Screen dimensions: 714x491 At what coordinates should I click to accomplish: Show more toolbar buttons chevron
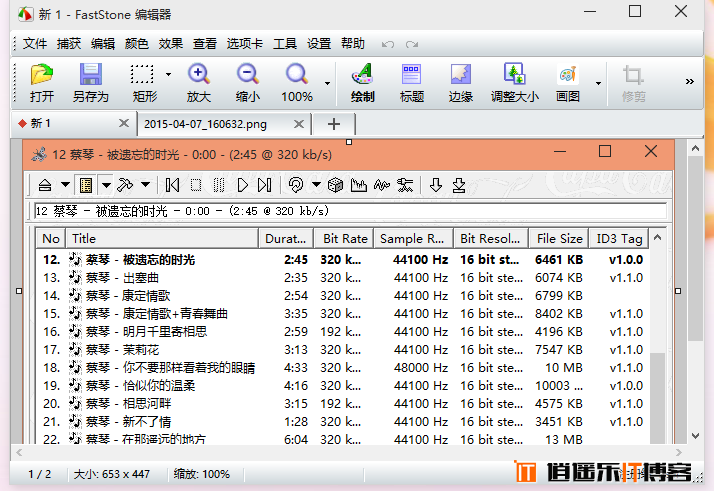pos(690,82)
